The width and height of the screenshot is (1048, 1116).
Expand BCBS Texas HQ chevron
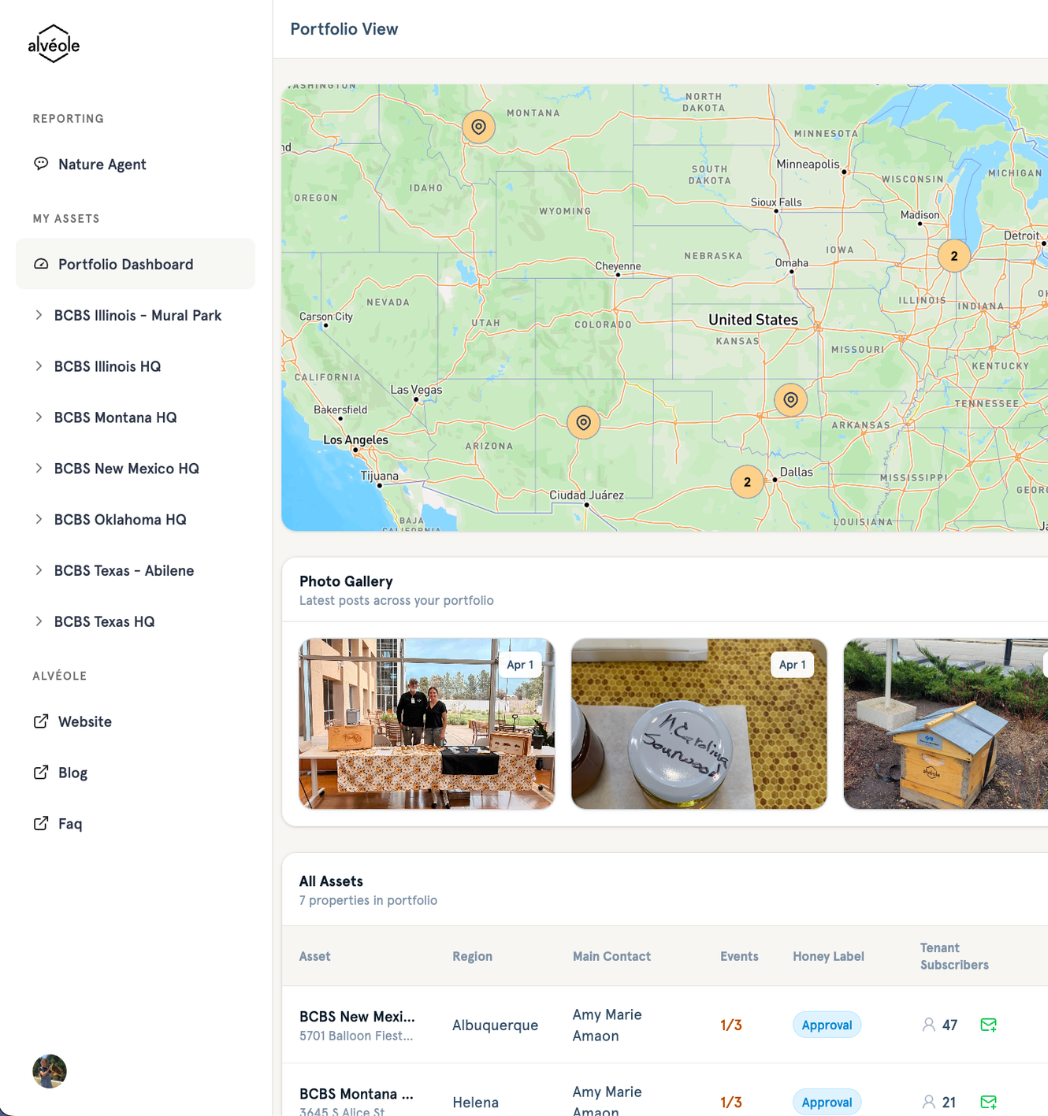pos(38,621)
